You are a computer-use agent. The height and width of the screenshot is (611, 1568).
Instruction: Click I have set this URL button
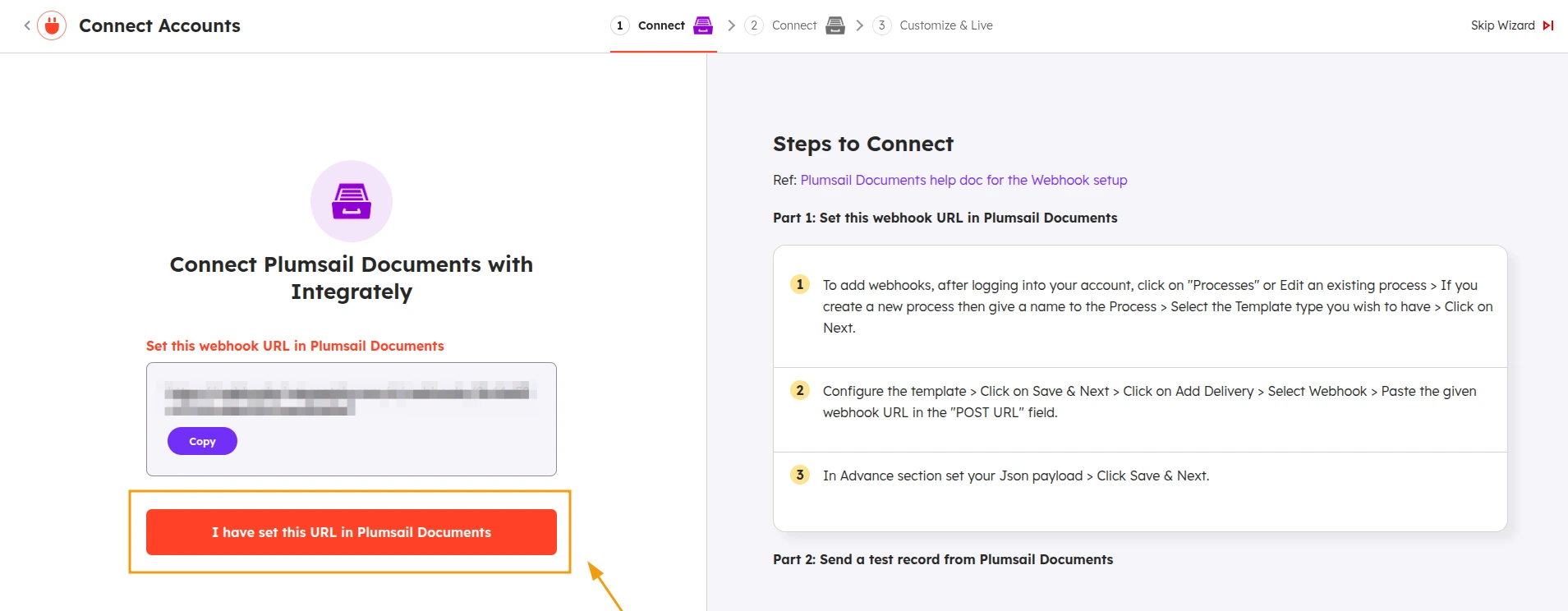pyautogui.click(x=352, y=532)
